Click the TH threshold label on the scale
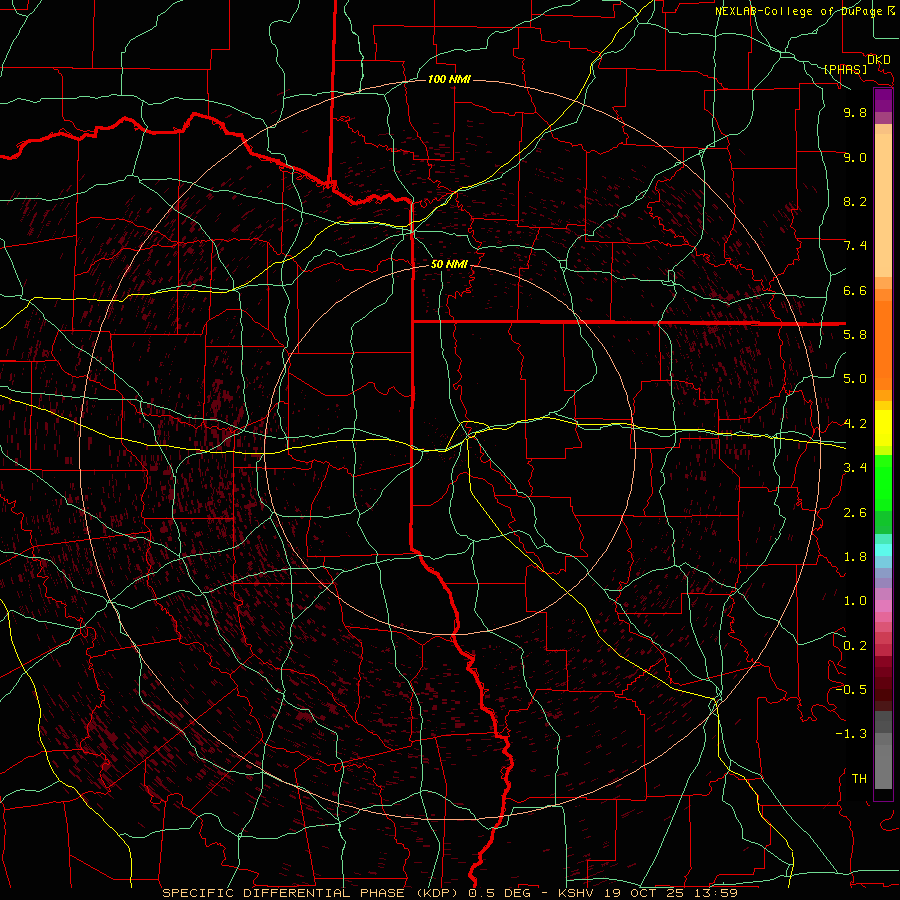Screen dimensions: 900x900 click(859, 779)
